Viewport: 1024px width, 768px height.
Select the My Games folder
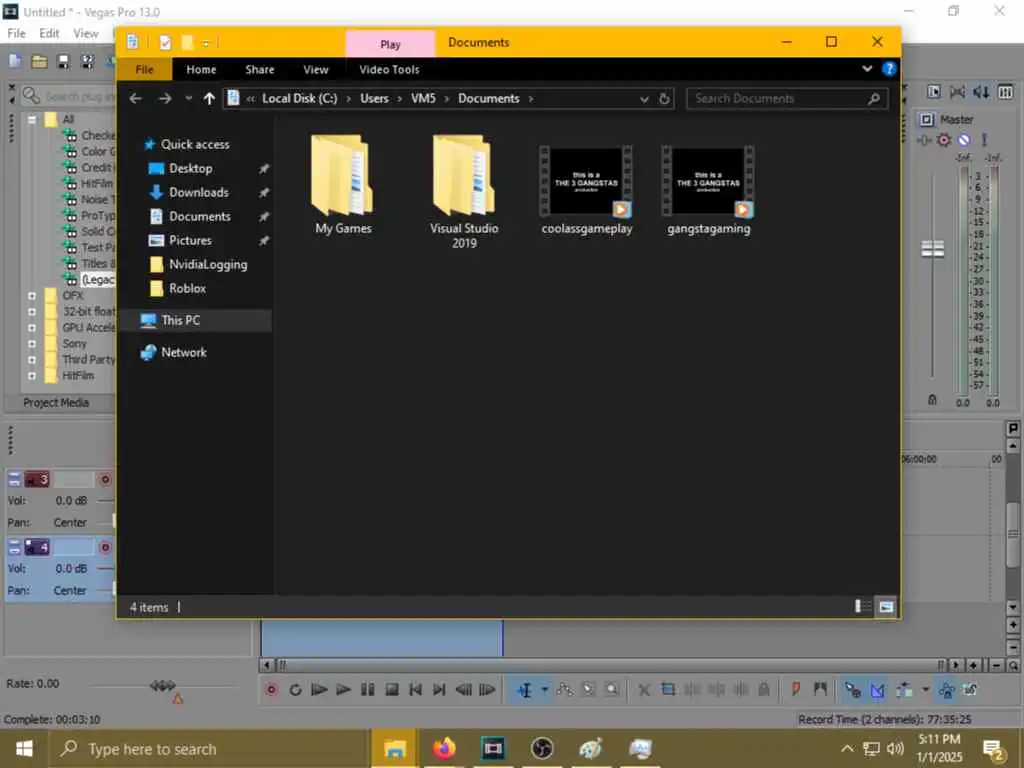(x=344, y=185)
